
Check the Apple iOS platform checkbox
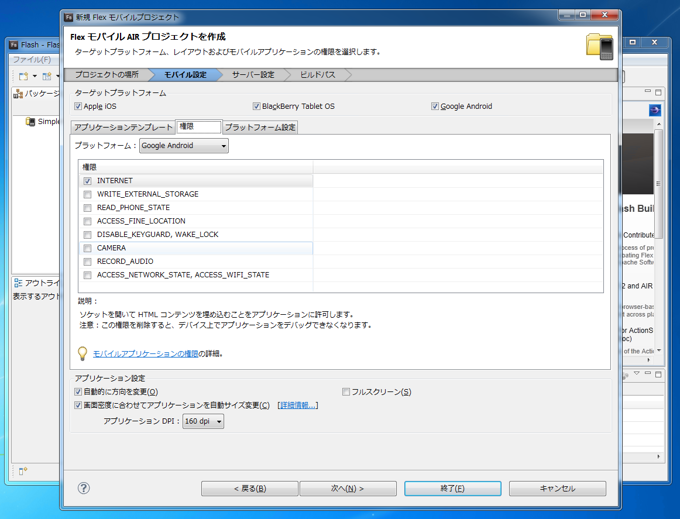tap(78, 106)
